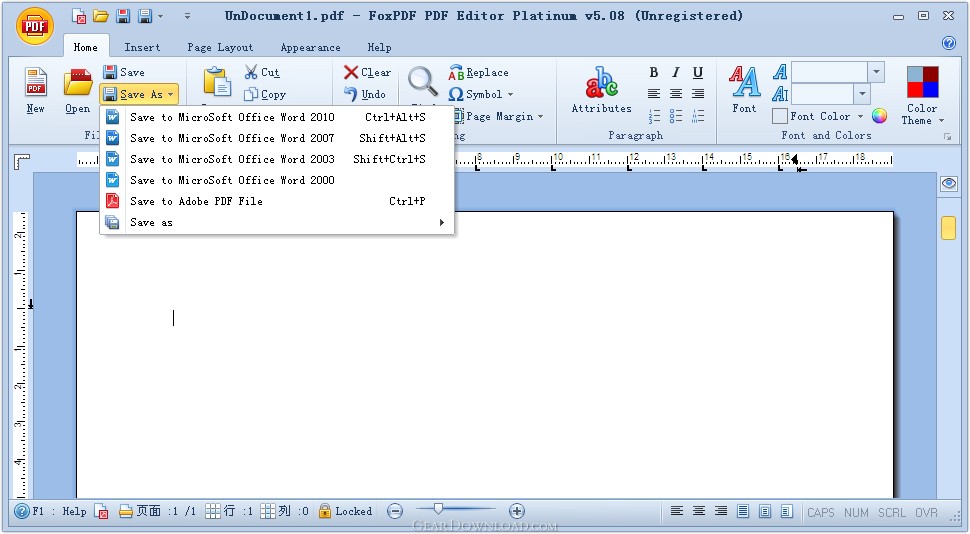Click the zoom in plus button

coord(517,511)
